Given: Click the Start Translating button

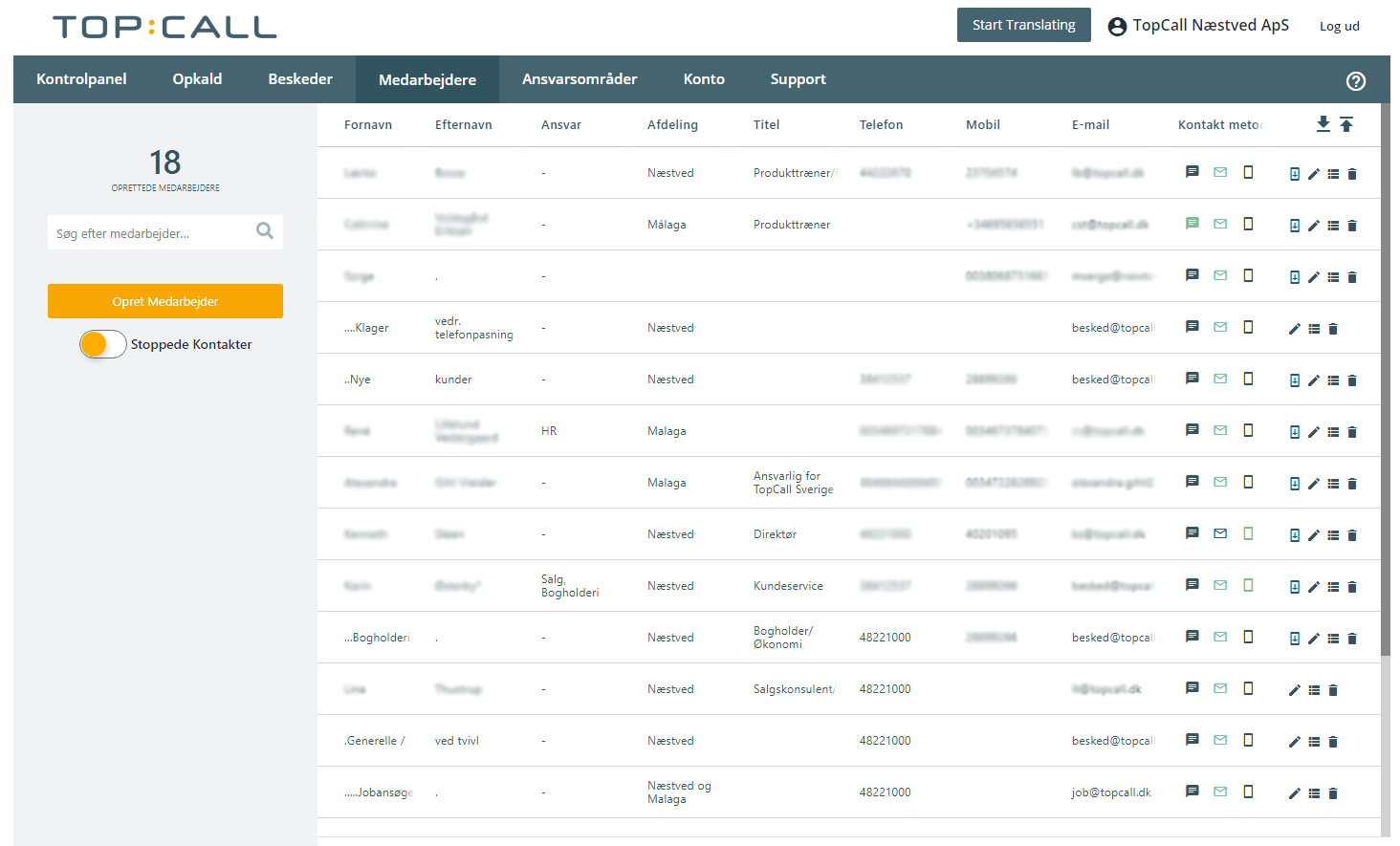Looking at the screenshot, I should [x=1024, y=25].
